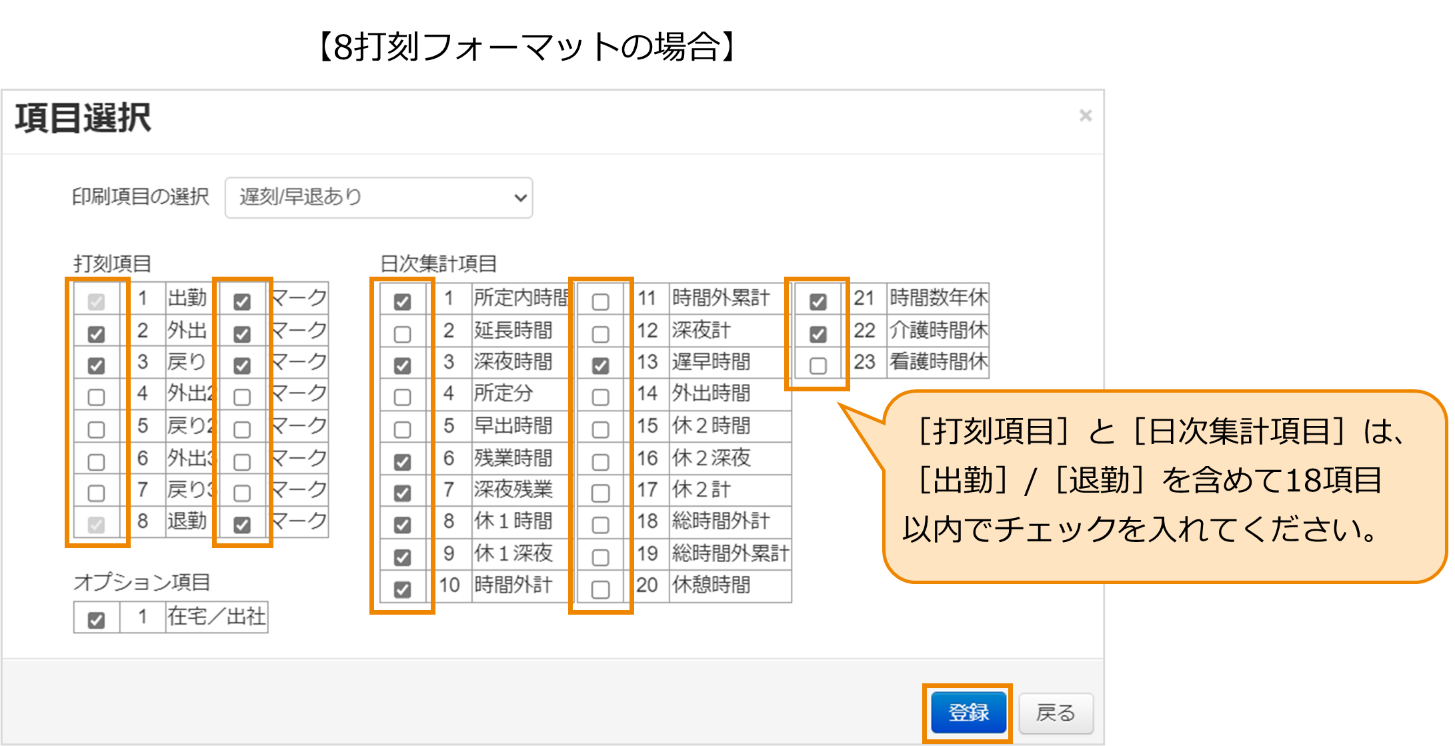
Task: Close the 項目選択 dialog
Action: 1085,115
